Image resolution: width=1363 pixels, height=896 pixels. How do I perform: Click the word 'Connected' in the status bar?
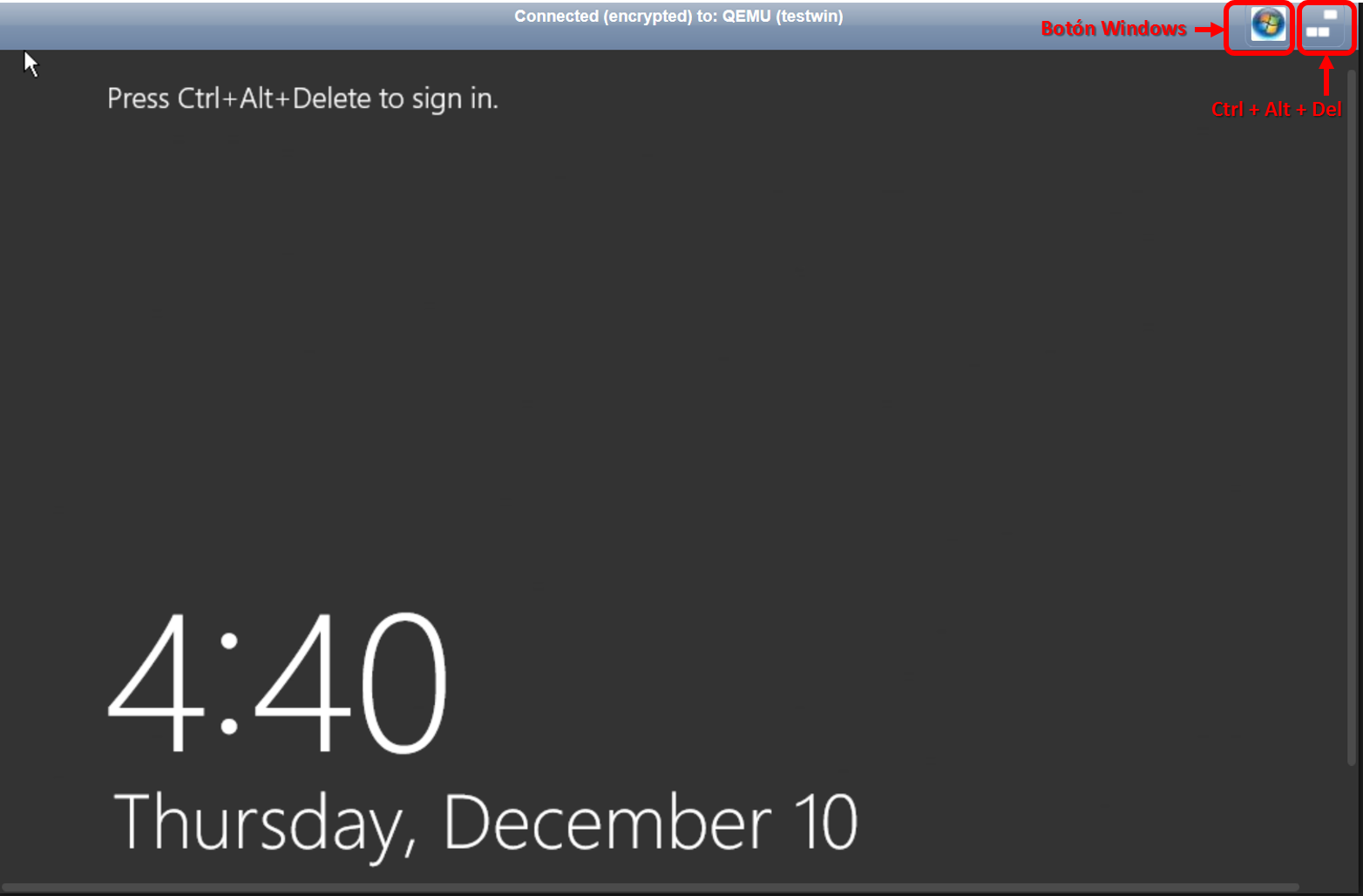(557, 16)
